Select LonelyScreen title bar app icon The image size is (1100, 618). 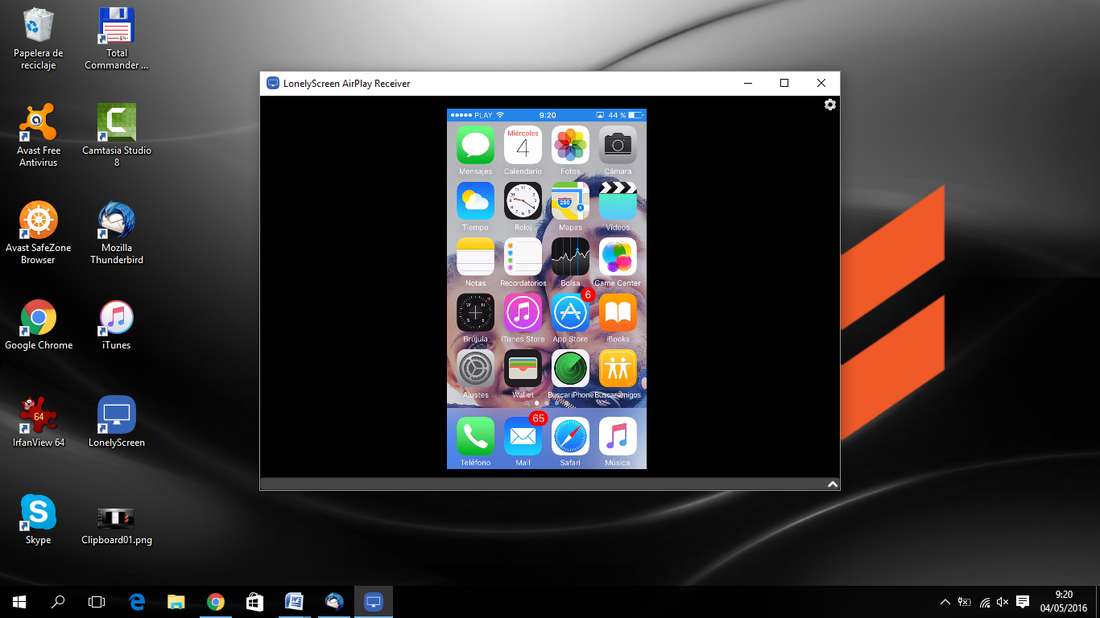[x=273, y=83]
